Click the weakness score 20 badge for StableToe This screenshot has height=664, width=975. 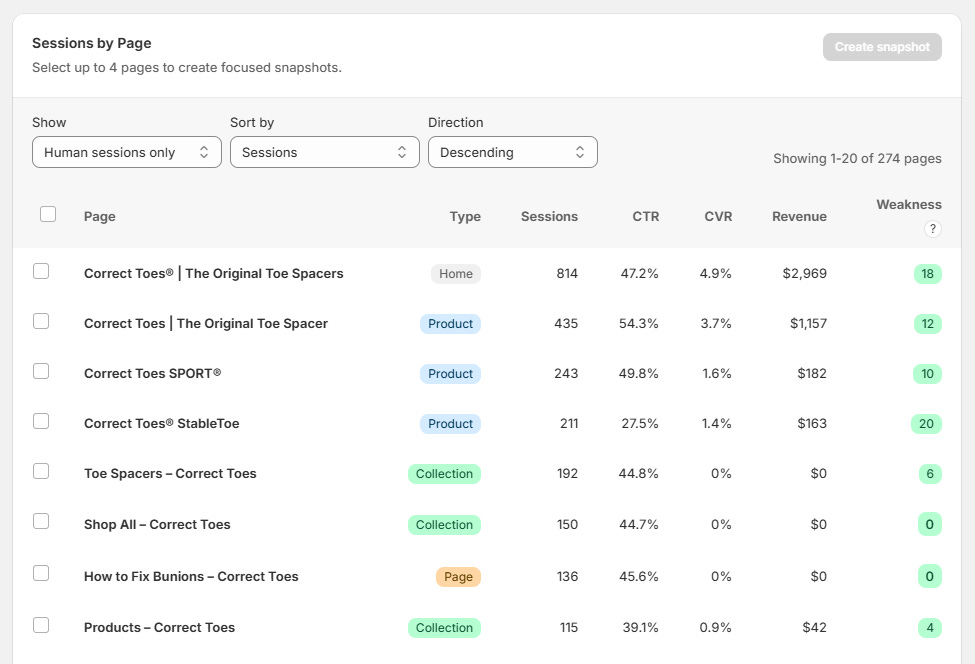coord(926,423)
